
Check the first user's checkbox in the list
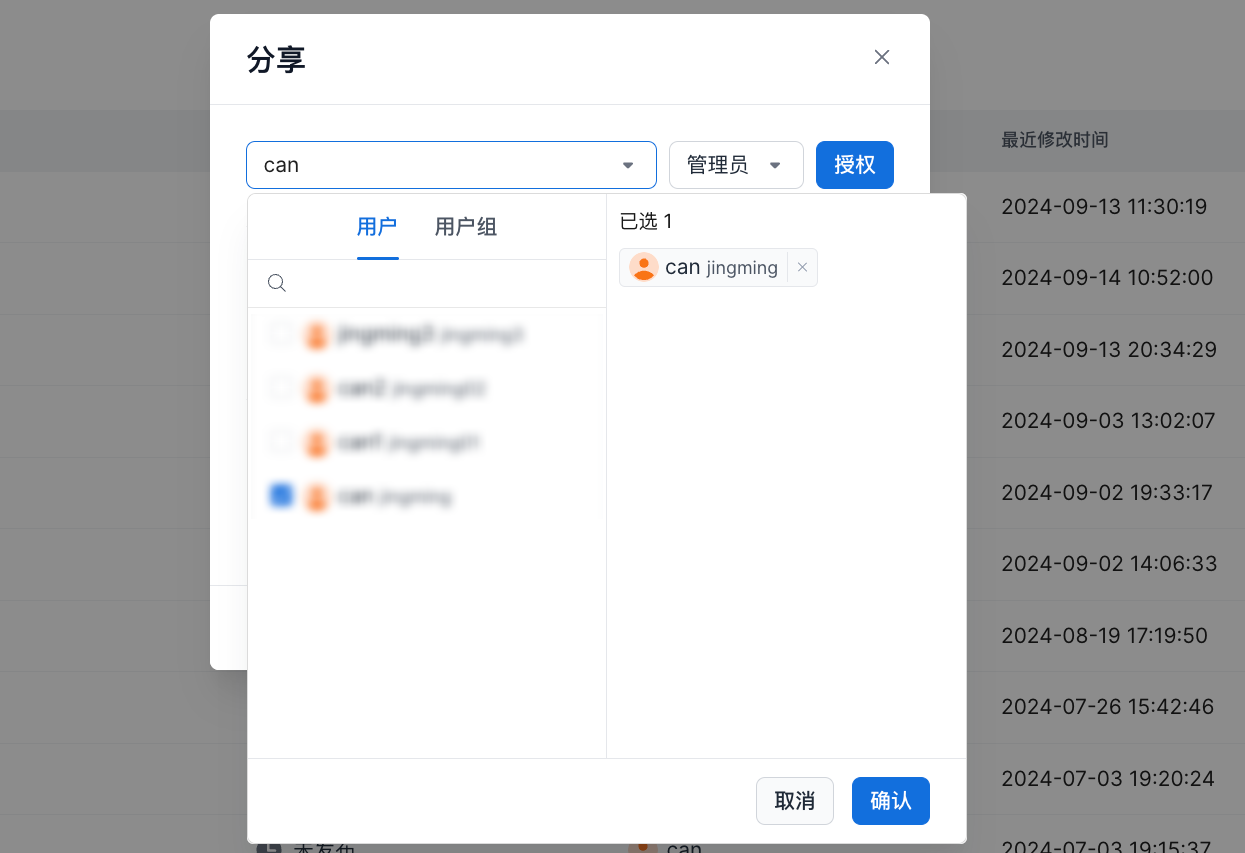coord(282,334)
